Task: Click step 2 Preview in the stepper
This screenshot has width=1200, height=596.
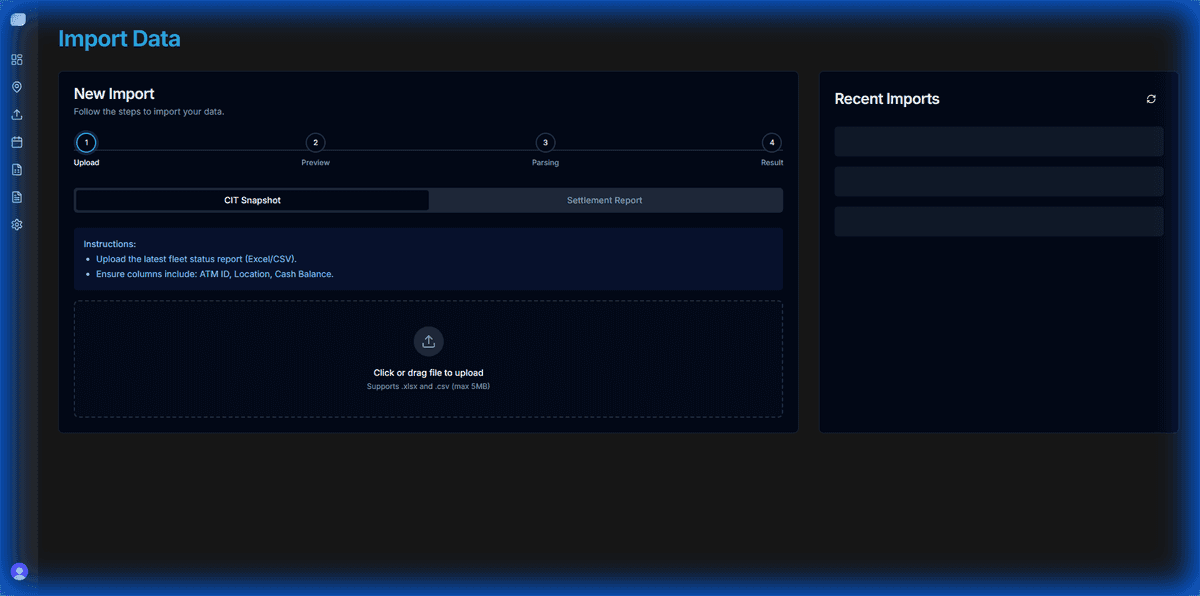Action: 315,143
